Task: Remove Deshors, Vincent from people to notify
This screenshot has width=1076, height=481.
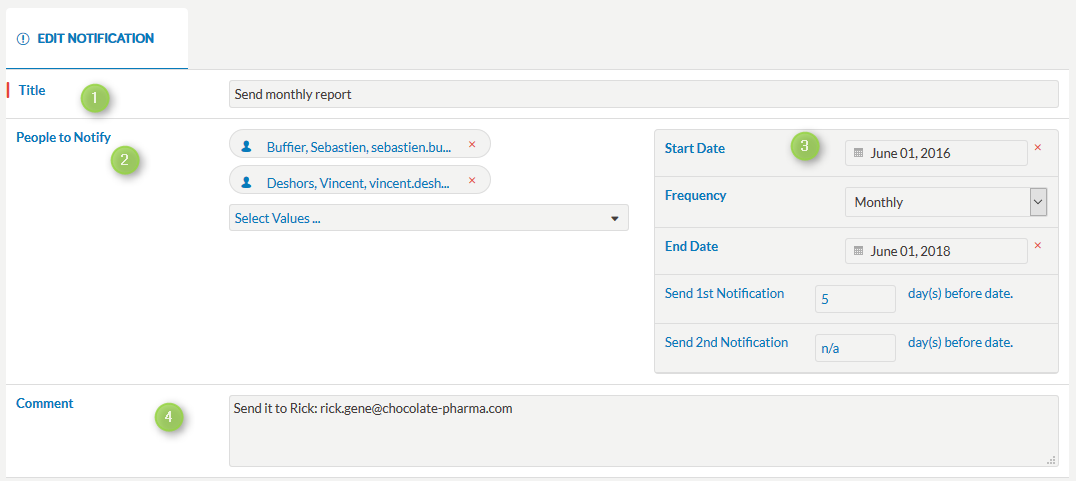Action: 471,180
